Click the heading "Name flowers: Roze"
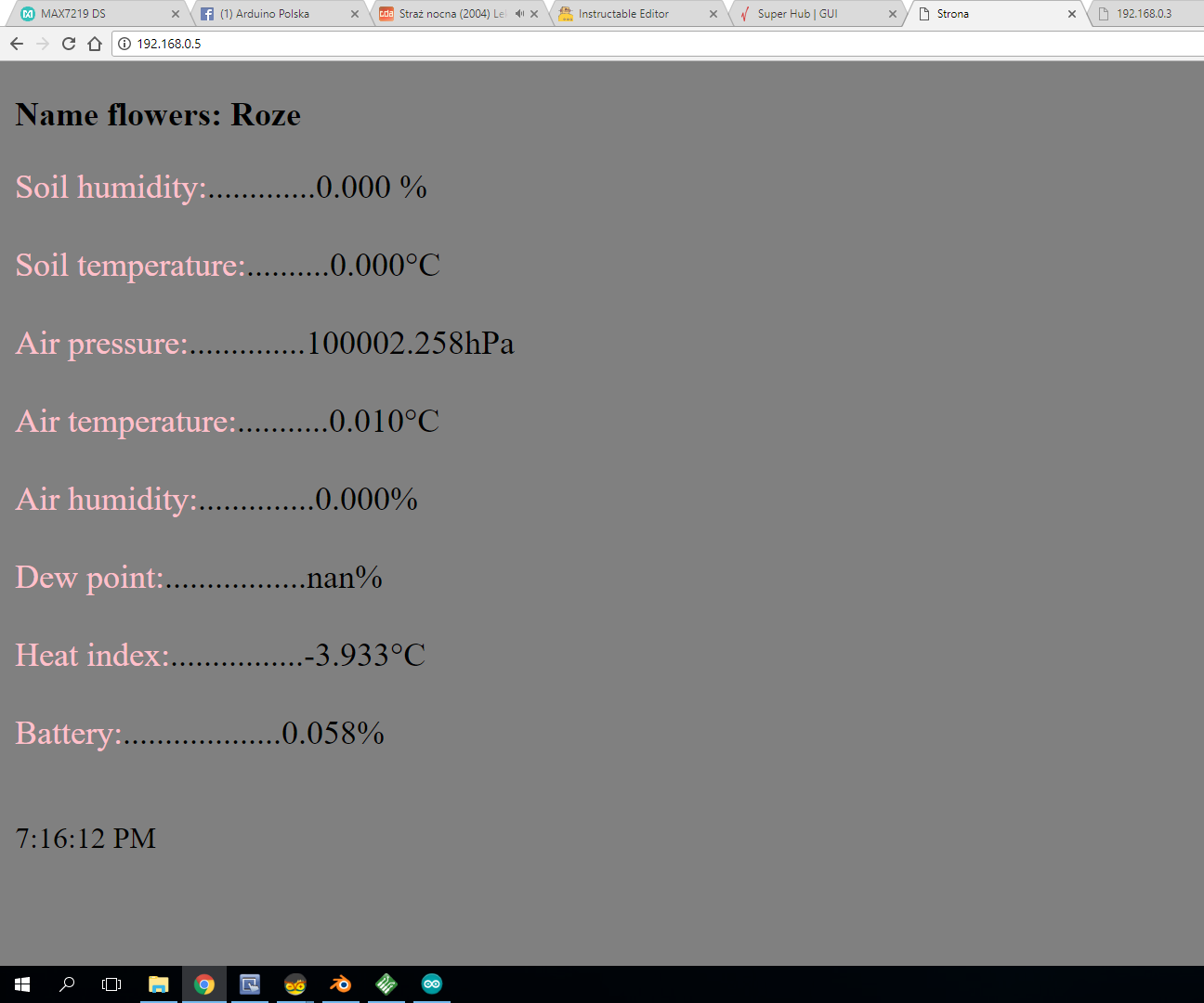The height and width of the screenshot is (1003, 1204). (158, 115)
